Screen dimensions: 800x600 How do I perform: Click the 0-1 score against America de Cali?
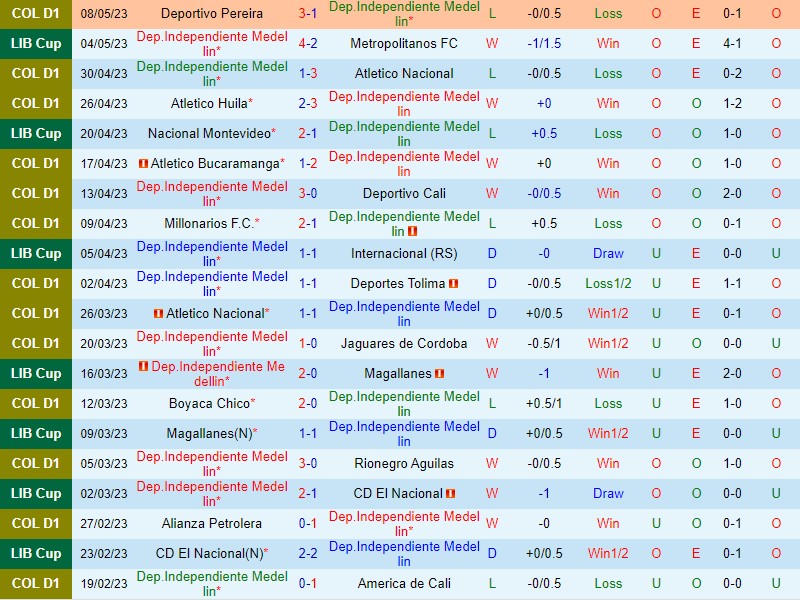point(308,584)
